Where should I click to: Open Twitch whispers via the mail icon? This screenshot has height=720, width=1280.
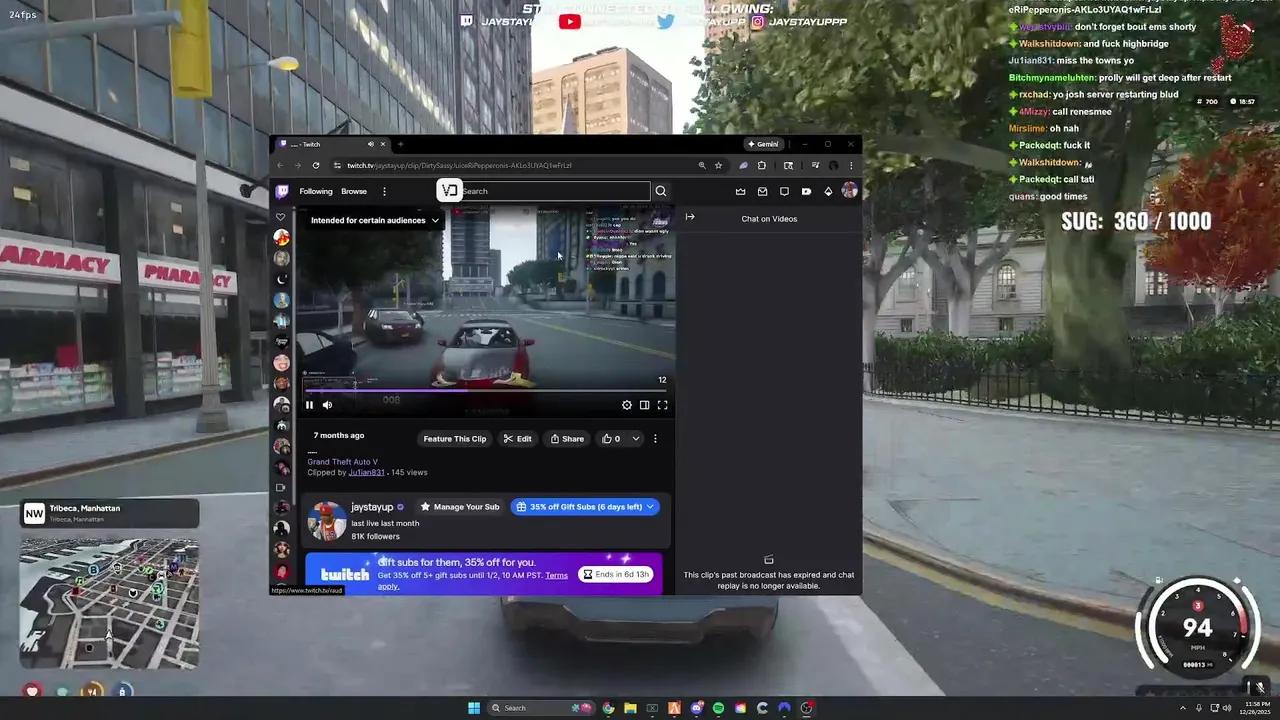coord(762,191)
